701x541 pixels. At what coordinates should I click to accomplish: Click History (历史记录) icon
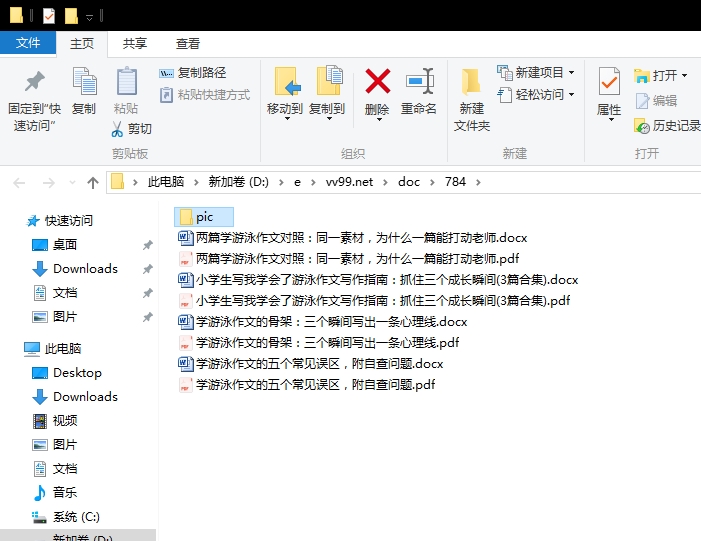[x=642, y=126]
